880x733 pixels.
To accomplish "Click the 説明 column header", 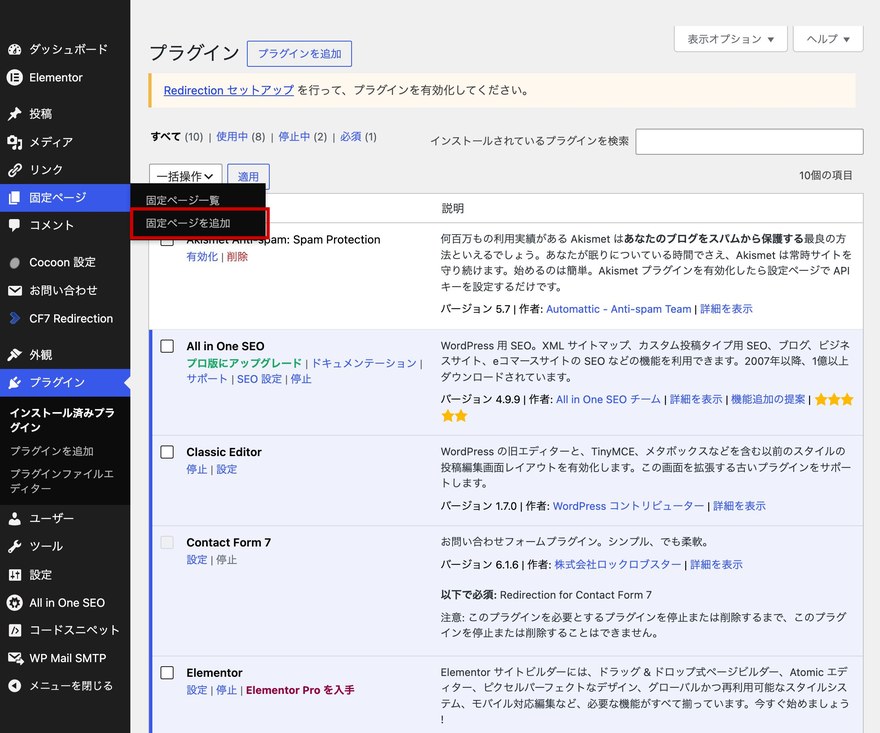I will point(452,208).
